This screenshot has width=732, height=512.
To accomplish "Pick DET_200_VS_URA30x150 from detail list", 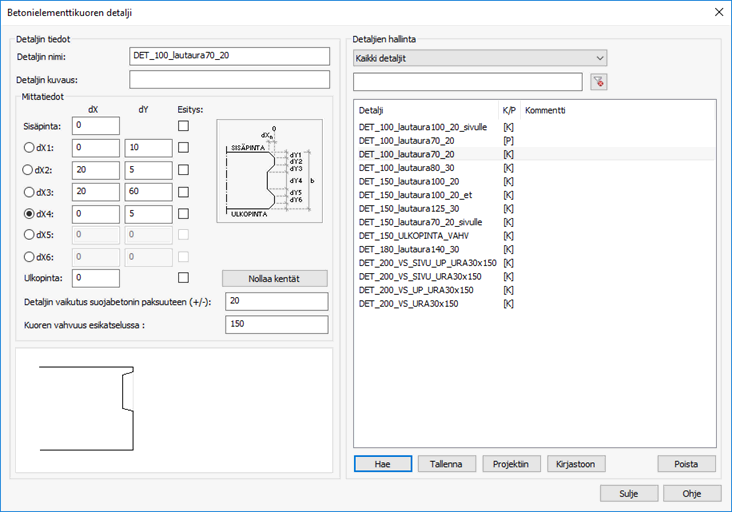I will [x=408, y=303].
